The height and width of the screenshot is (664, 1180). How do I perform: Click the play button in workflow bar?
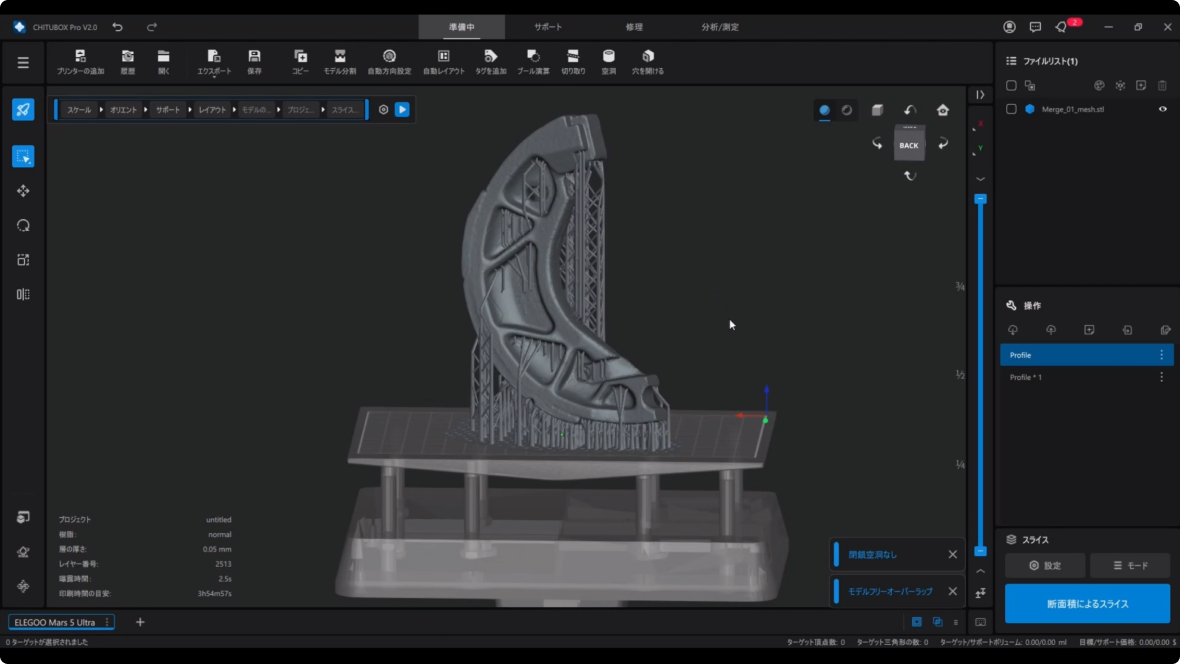[x=402, y=109]
